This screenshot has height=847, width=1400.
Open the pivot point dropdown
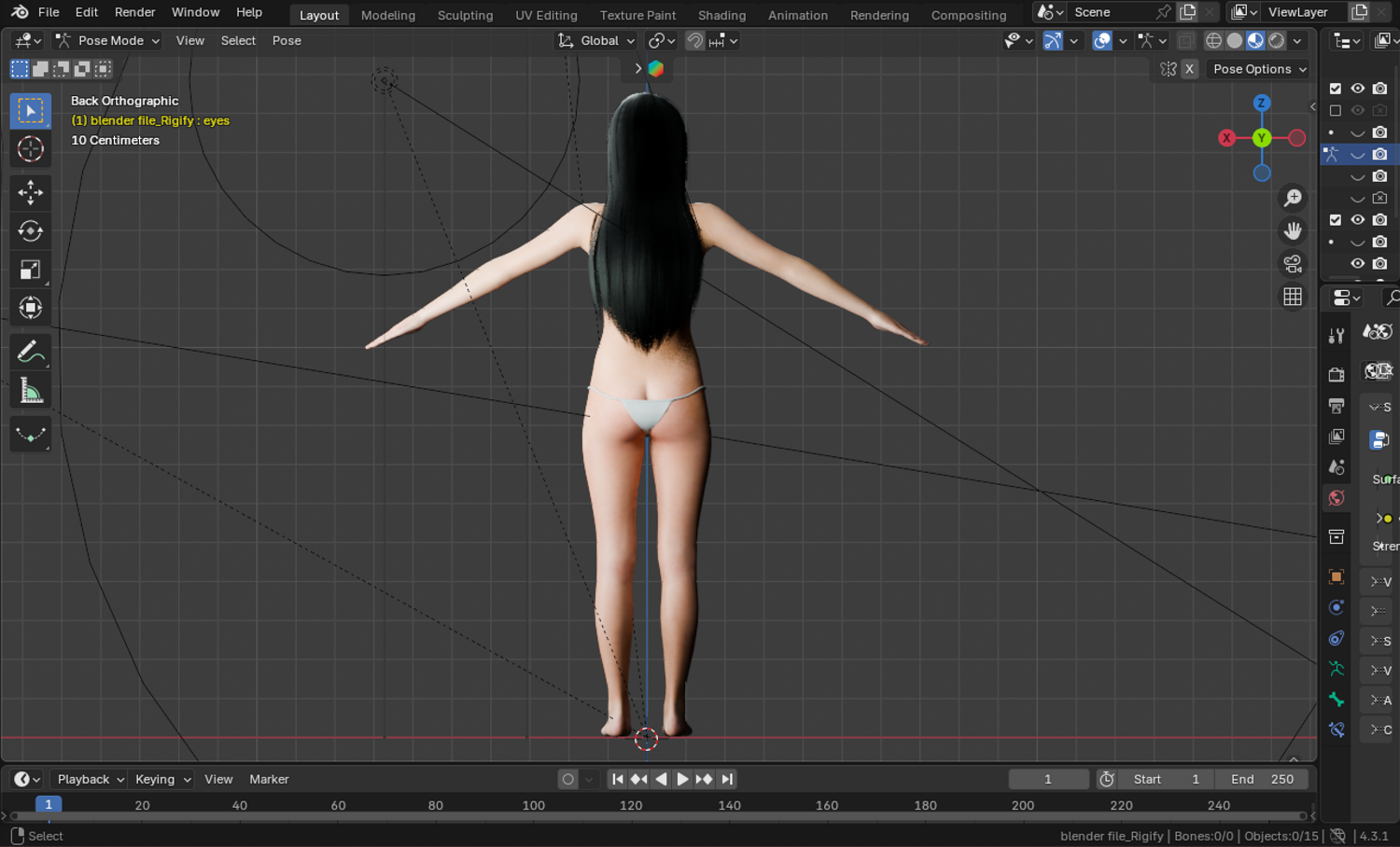(661, 40)
